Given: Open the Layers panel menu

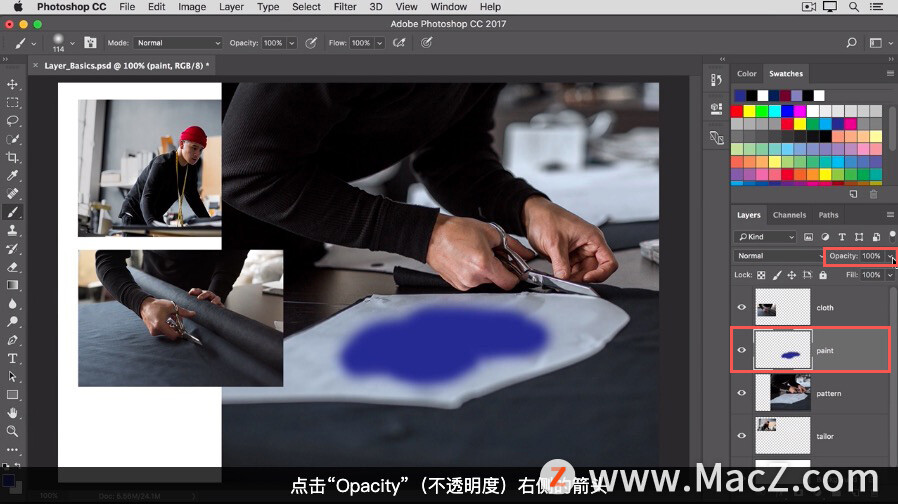Looking at the screenshot, I should [890, 215].
